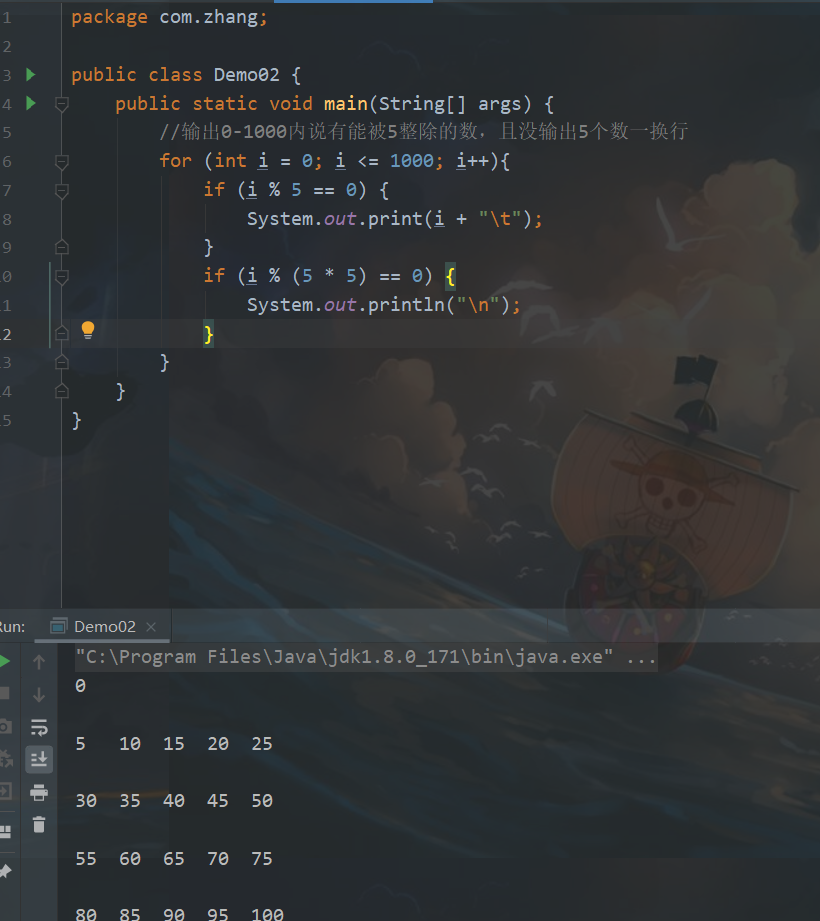Click the number 1000 in the for loop
Viewport: 820px width, 921px height.
tap(412, 160)
